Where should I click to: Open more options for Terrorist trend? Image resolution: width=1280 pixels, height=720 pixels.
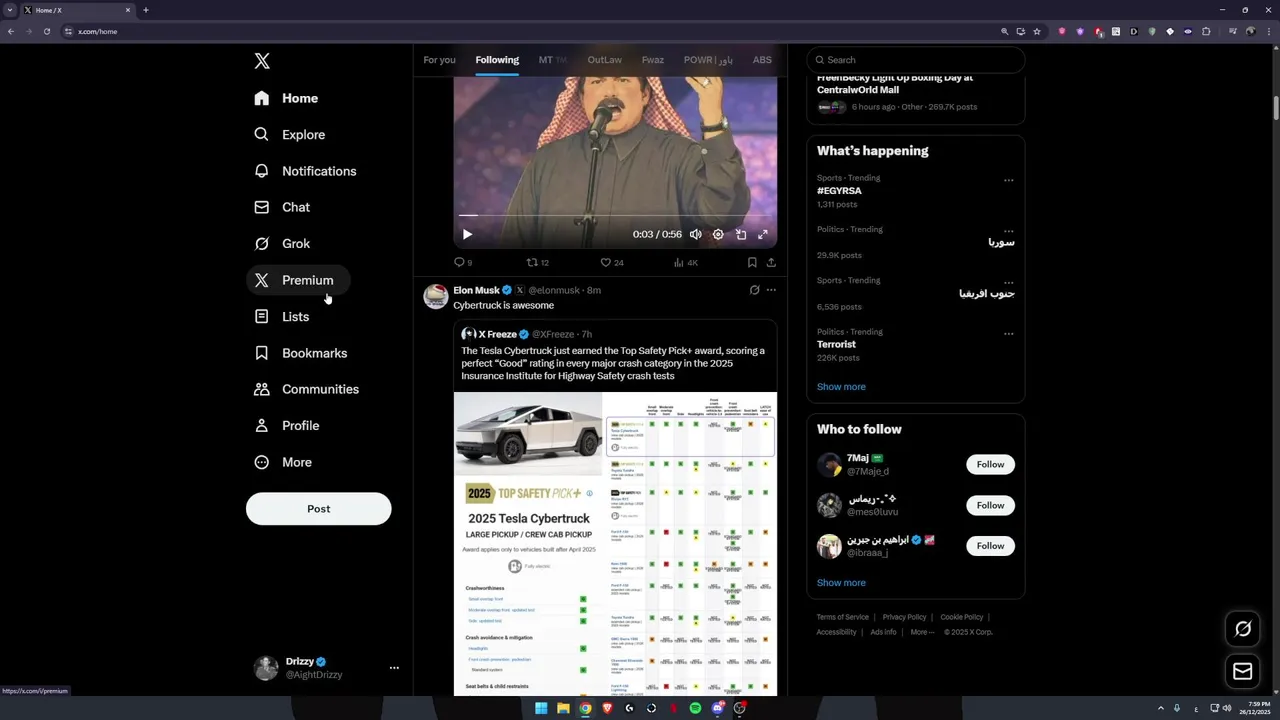click(x=1008, y=334)
